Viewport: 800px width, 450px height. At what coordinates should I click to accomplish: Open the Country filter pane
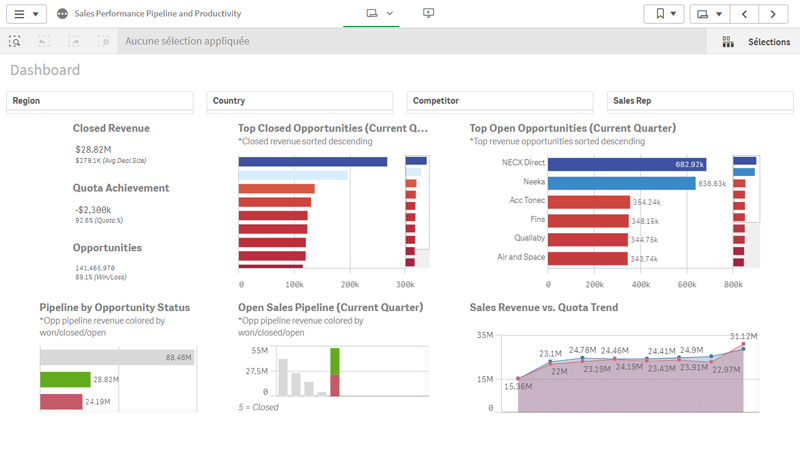300,101
